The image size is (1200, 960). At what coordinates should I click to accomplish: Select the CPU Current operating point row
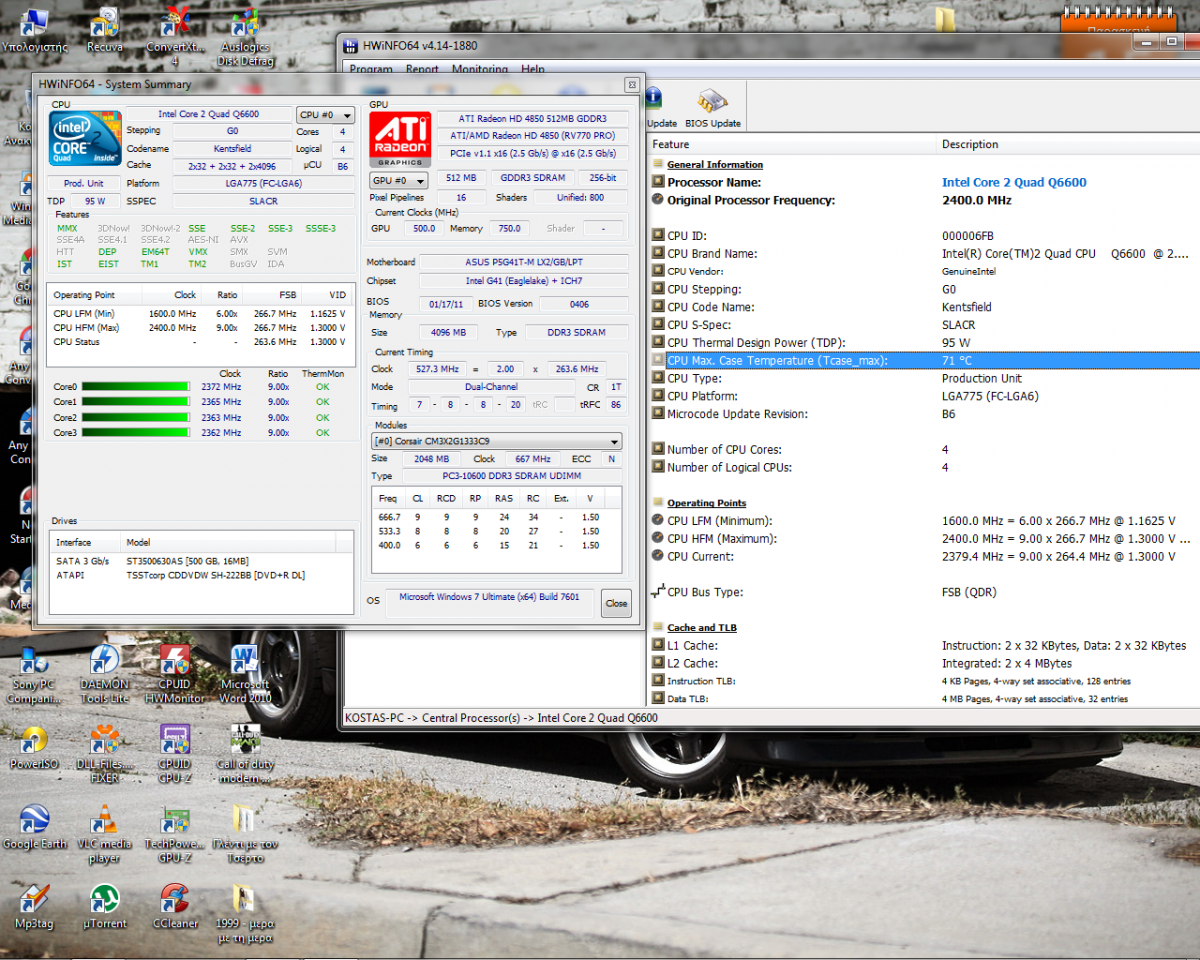click(x=924, y=556)
